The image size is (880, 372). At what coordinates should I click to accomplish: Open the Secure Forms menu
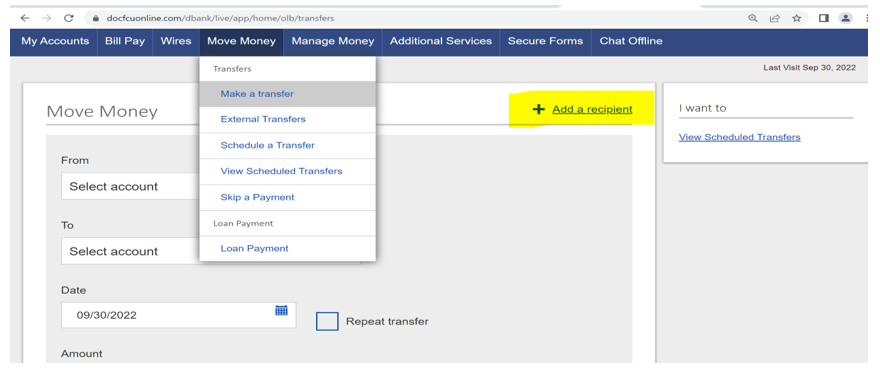tap(546, 41)
